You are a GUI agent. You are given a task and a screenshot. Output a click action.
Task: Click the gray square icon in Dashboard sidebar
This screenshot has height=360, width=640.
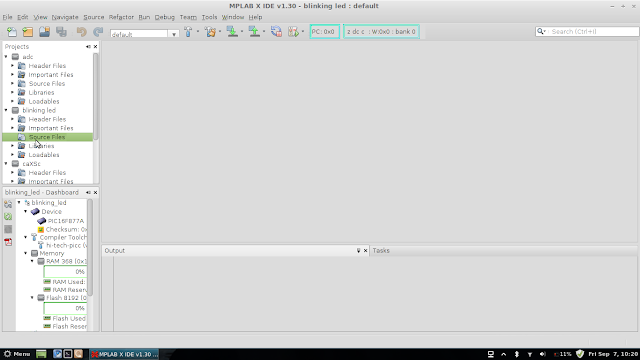click(8, 229)
